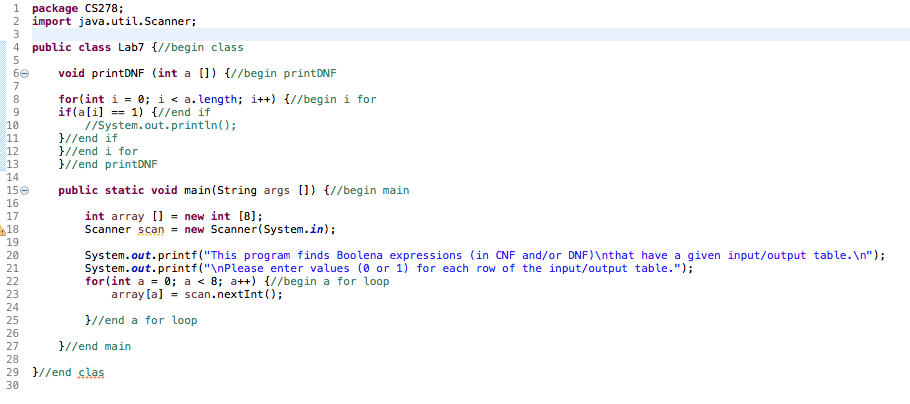
Task: Click the '//begin class' comment
Action: coord(200,48)
